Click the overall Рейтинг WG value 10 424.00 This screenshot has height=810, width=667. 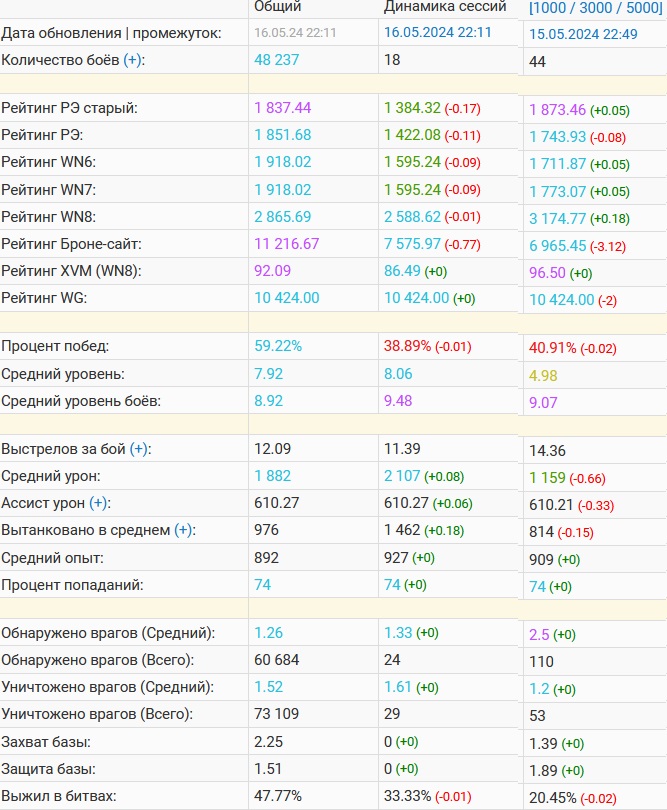(x=287, y=297)
